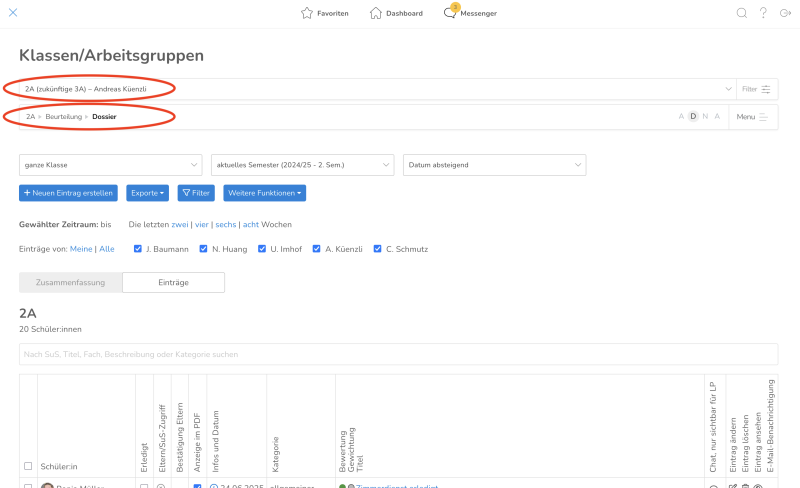Viewport: 800px width, 488px height.
Task: Go to Dashboard home icon
Action: [x=376, y=13]
